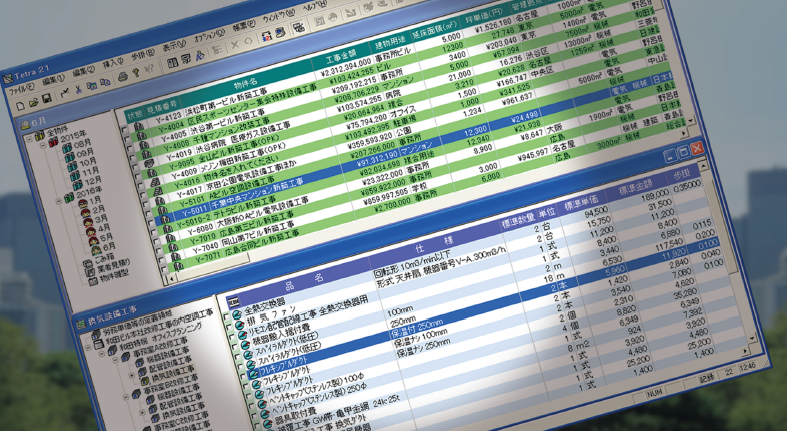Viewport: 787px width, 431px height.
Task: Click the 321 sort toolbar icon
Action: pos(267,36)
